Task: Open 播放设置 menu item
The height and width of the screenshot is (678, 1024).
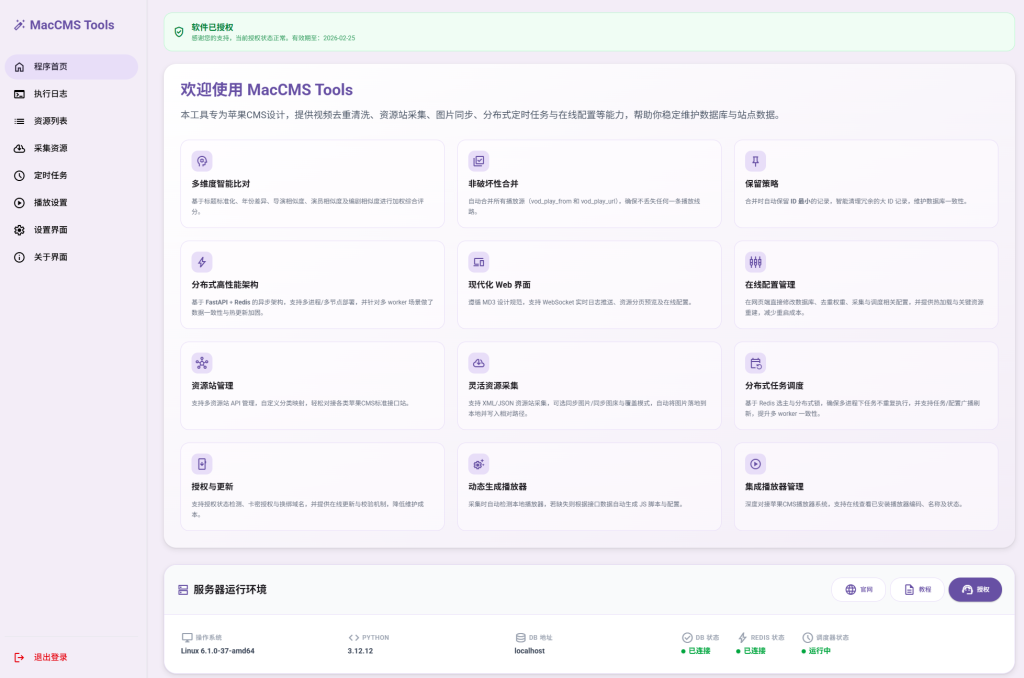Action: pyautogui.click(x=50, y=202)
